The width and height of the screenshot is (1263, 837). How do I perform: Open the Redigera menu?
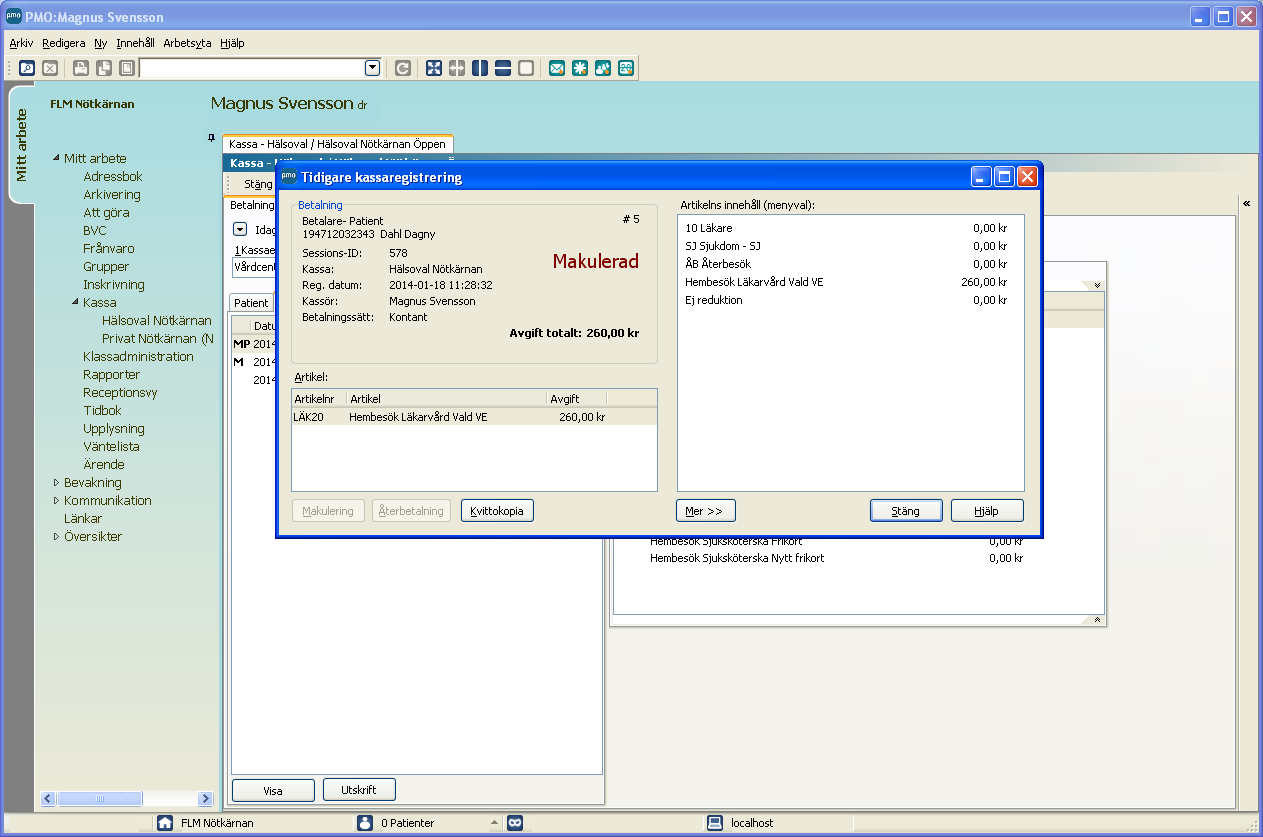64,43
